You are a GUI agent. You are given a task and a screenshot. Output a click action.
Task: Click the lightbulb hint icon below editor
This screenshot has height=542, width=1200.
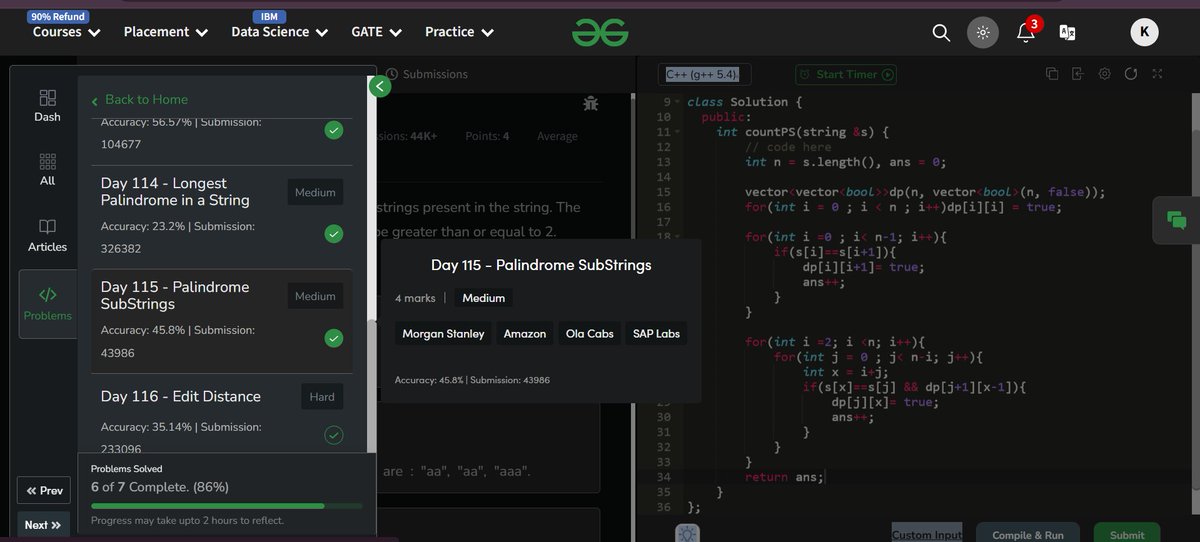tap(687, 534)
